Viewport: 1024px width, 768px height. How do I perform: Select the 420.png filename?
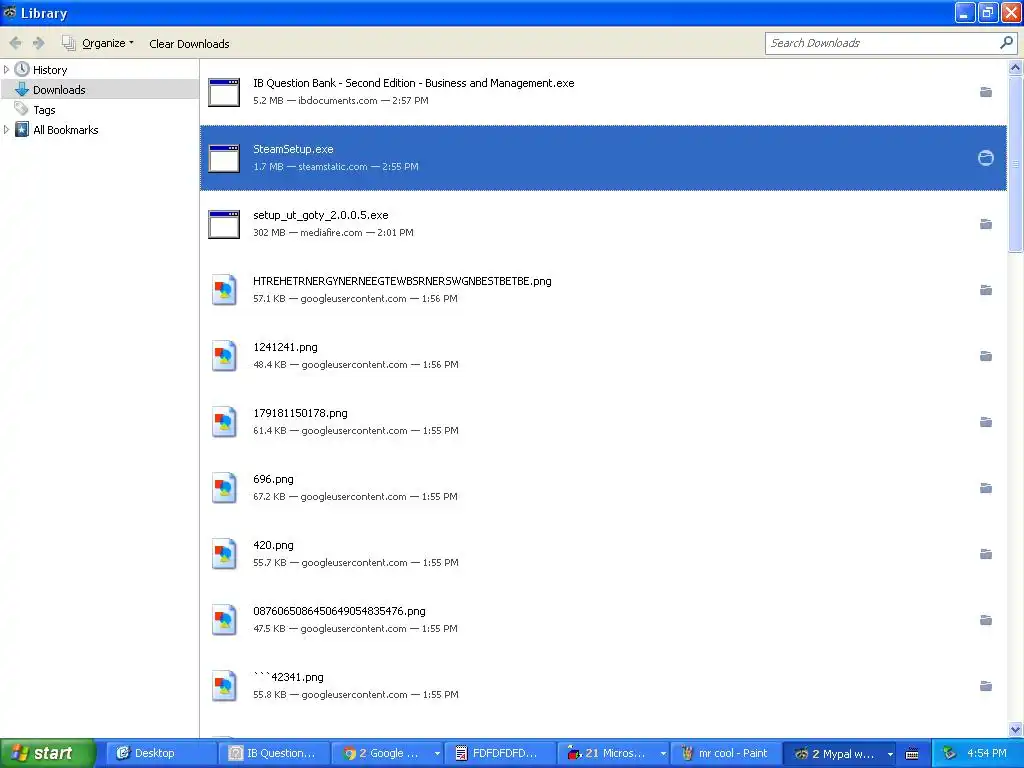[x=273, y=545]
